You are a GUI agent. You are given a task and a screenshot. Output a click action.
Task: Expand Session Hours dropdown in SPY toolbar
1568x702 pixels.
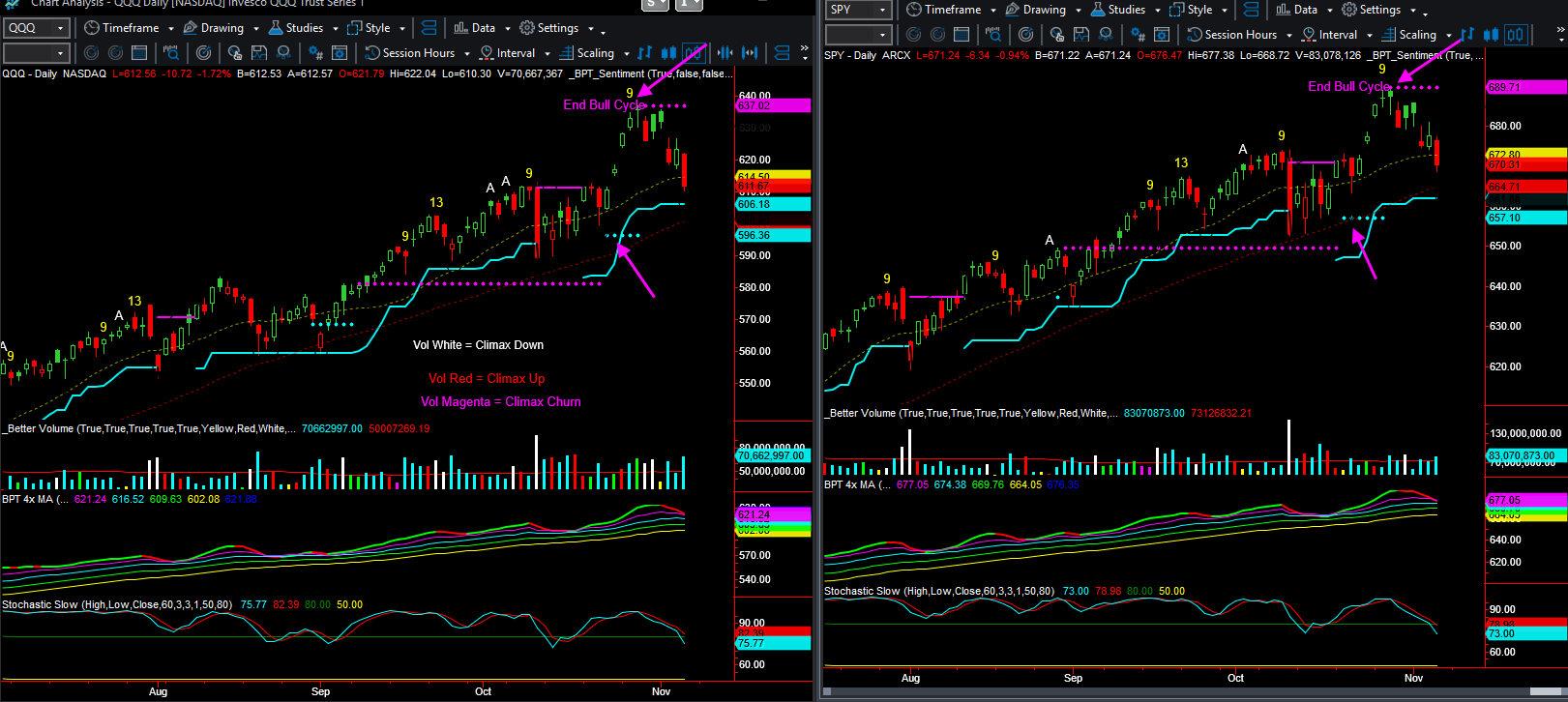coord(1288,35)
